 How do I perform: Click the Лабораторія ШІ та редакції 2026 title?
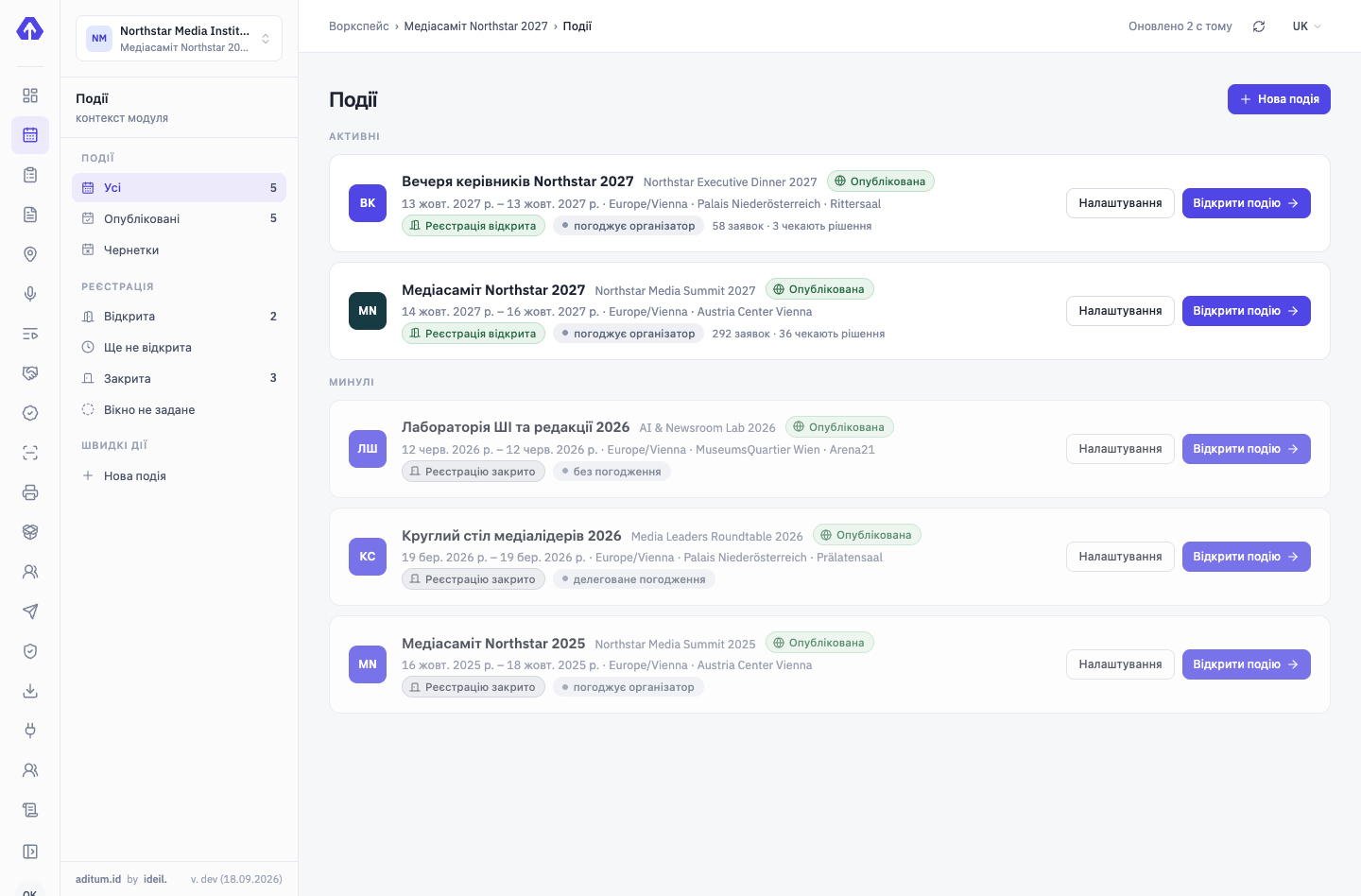pos(516,427)
